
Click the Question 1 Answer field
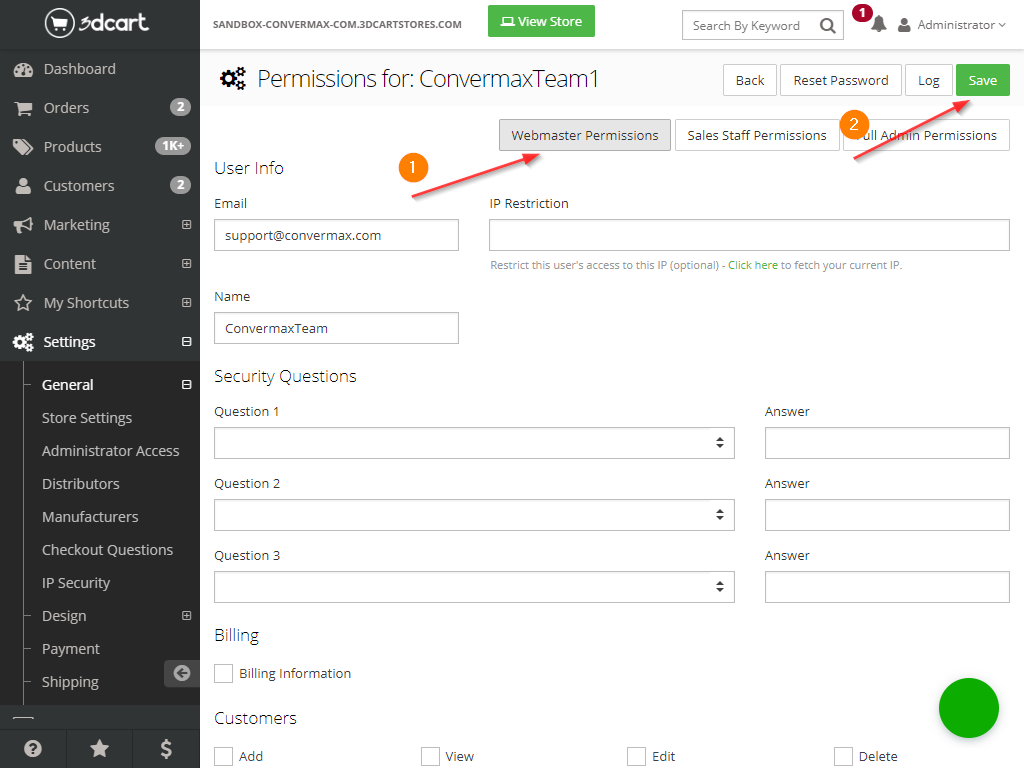tap(887, 443)
